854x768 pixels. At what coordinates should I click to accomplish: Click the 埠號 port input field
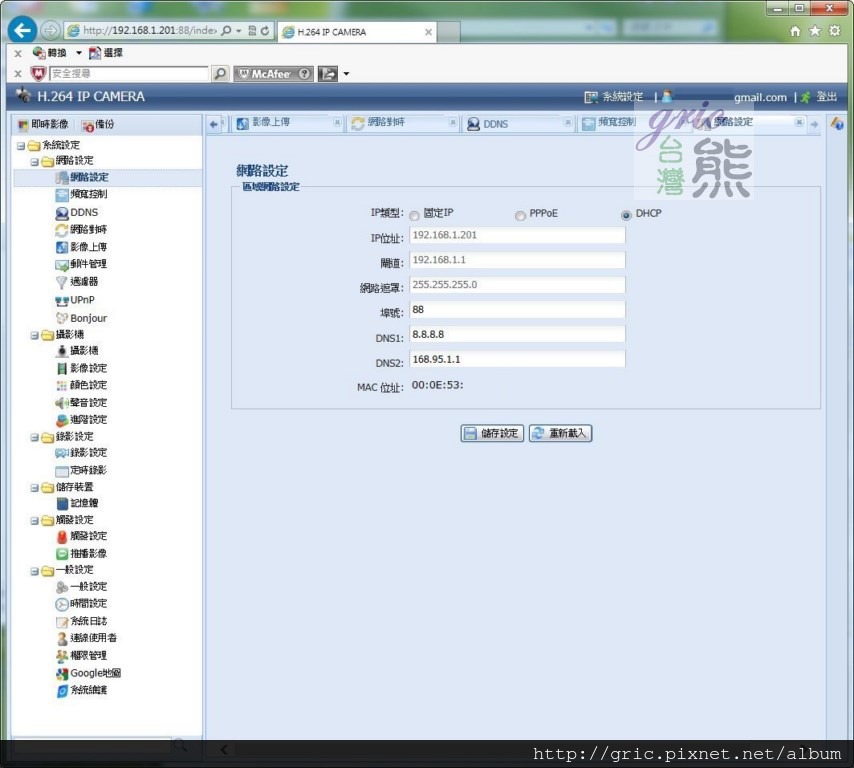pyautogui.click(x=517, y=310)
